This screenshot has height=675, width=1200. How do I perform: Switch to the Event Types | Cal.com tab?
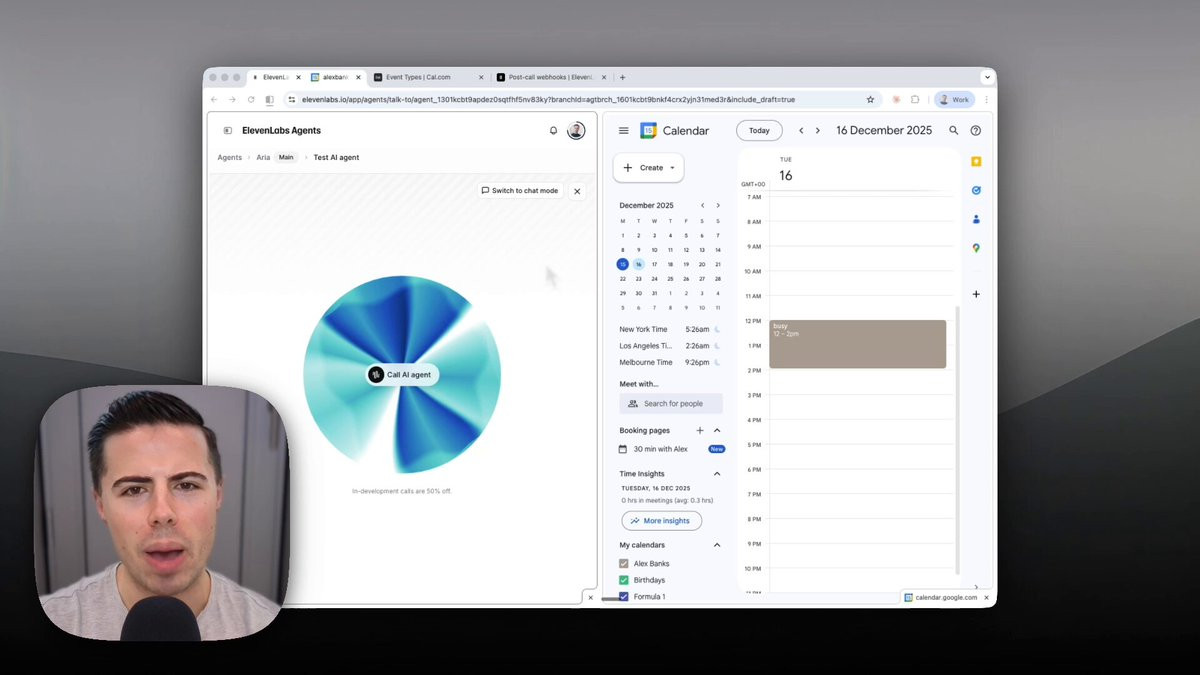tap(427, 77)
